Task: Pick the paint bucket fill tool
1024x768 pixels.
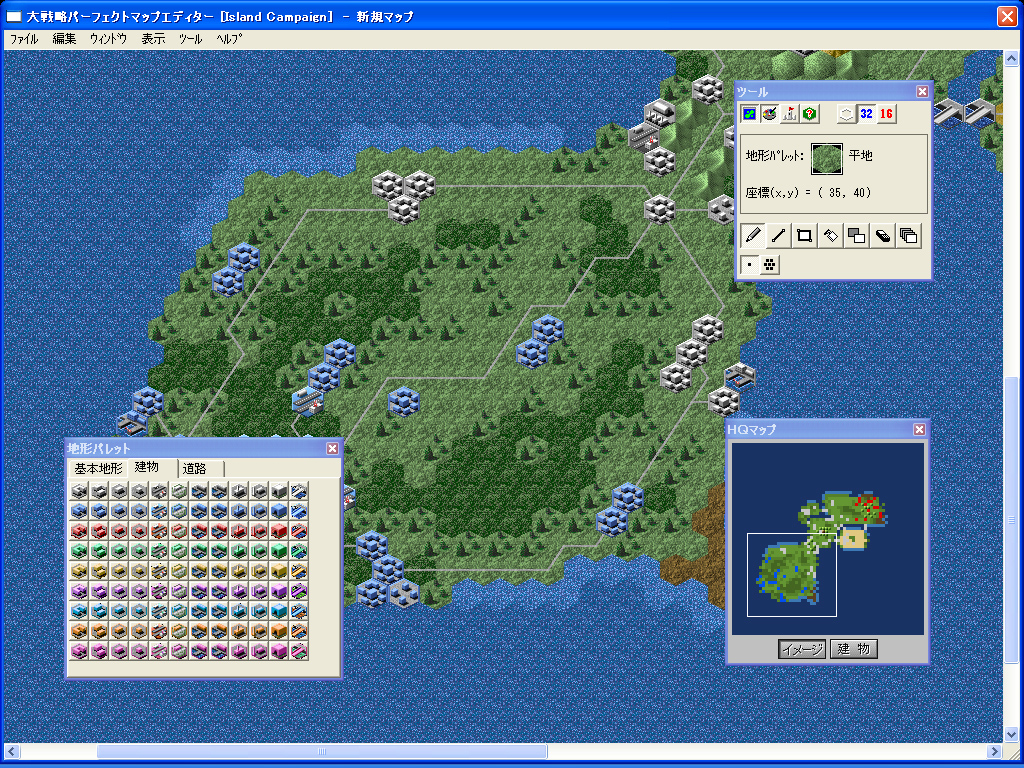Action: click(x=830, y=236)
